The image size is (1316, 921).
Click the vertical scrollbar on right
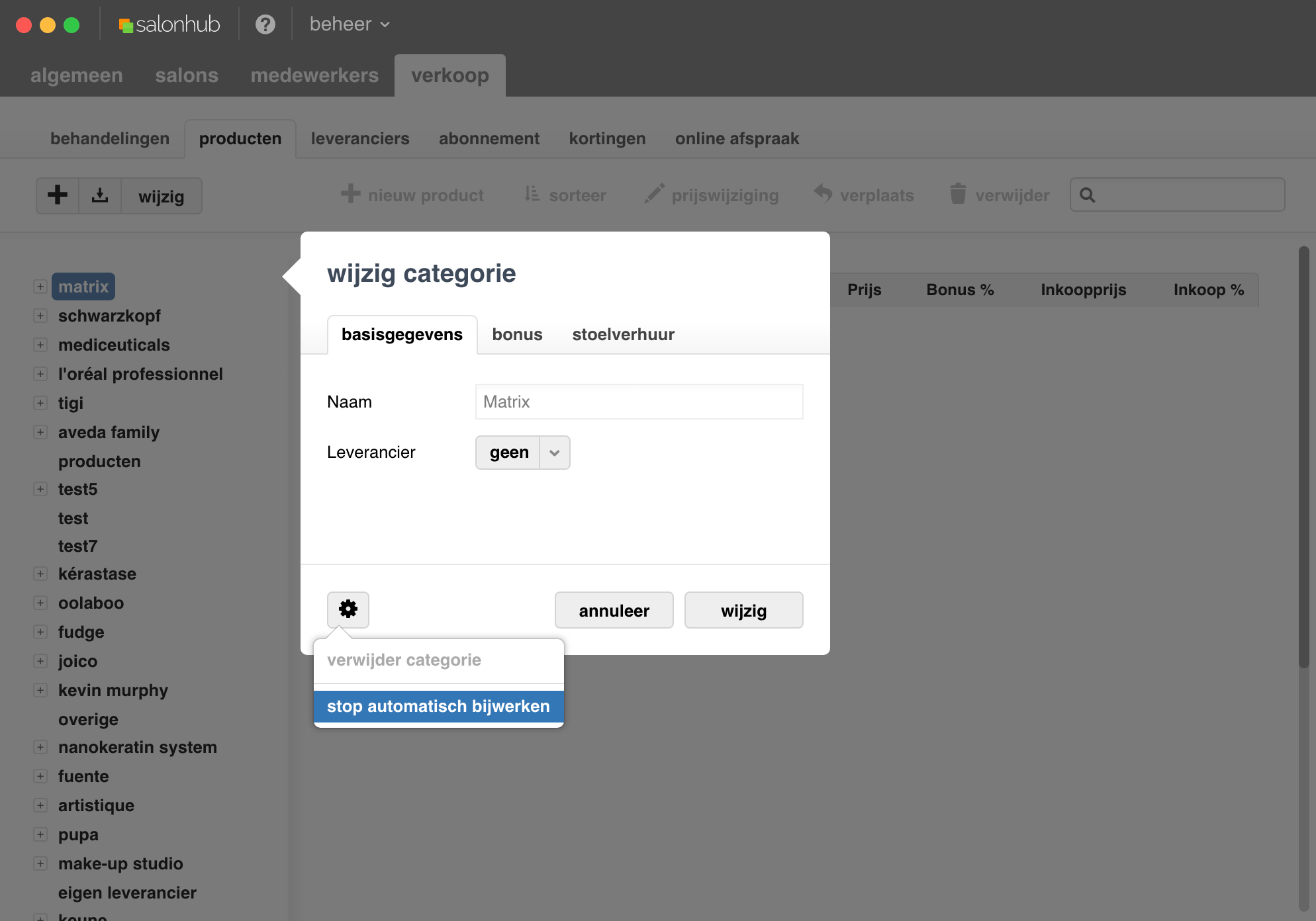tap(1303, 457)
